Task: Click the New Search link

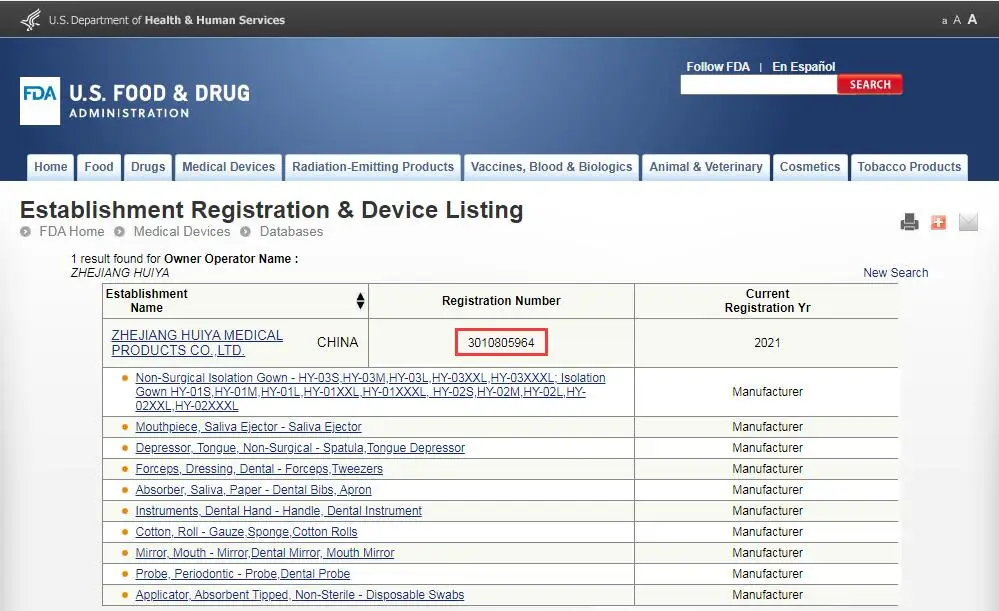Action: (895, 273)
